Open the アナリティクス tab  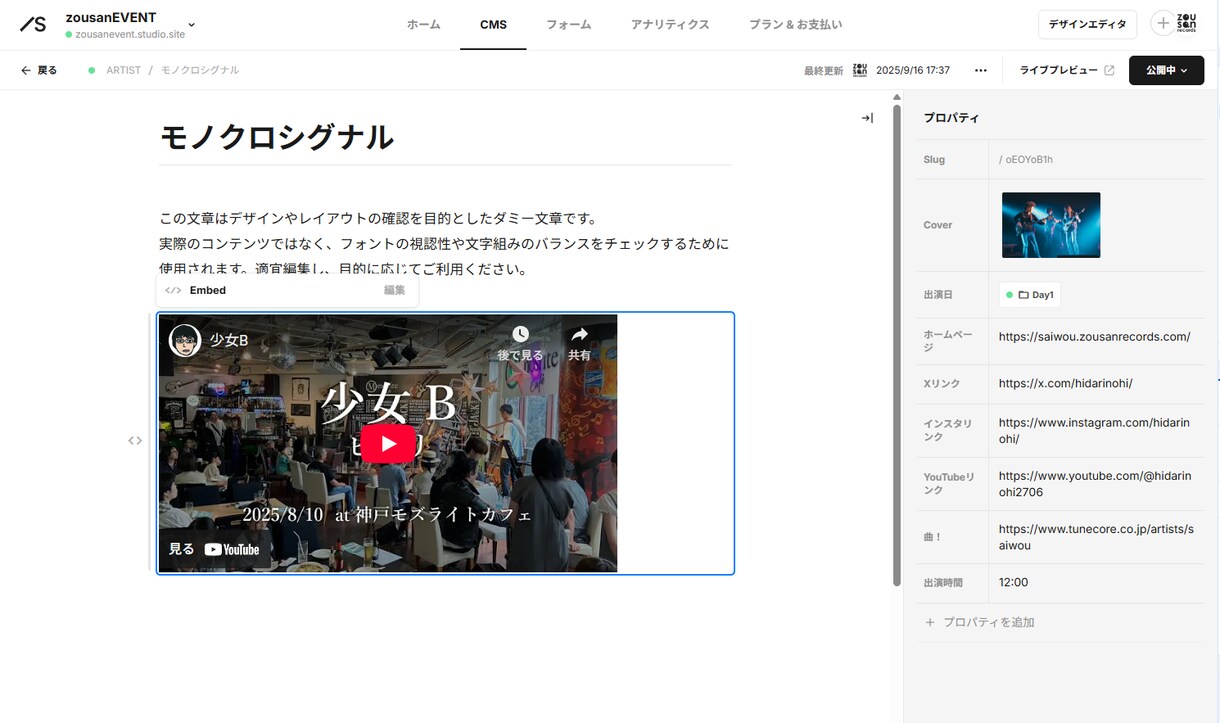click(x=670, y=25)
